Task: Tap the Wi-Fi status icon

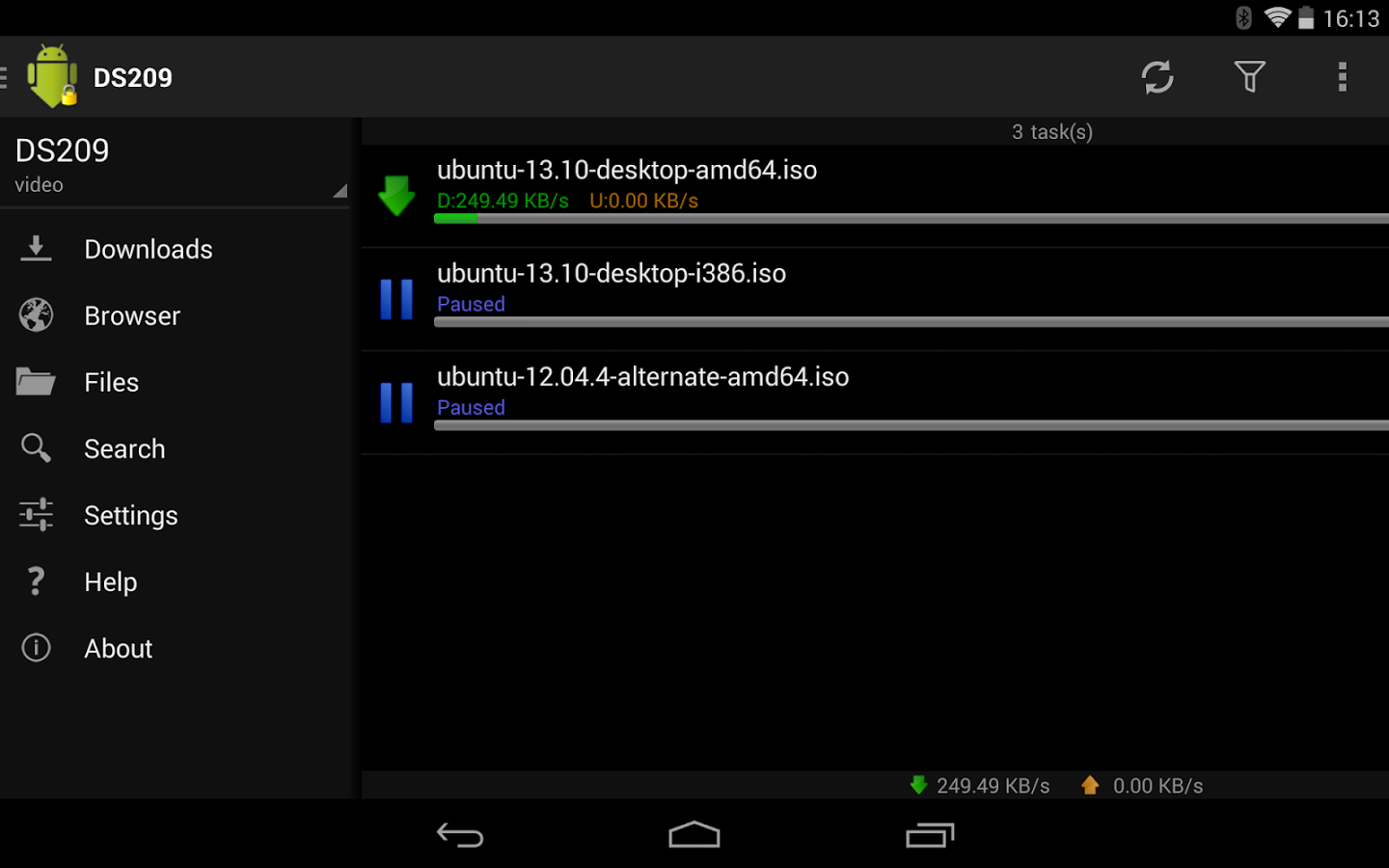Action: point(1277,17)
